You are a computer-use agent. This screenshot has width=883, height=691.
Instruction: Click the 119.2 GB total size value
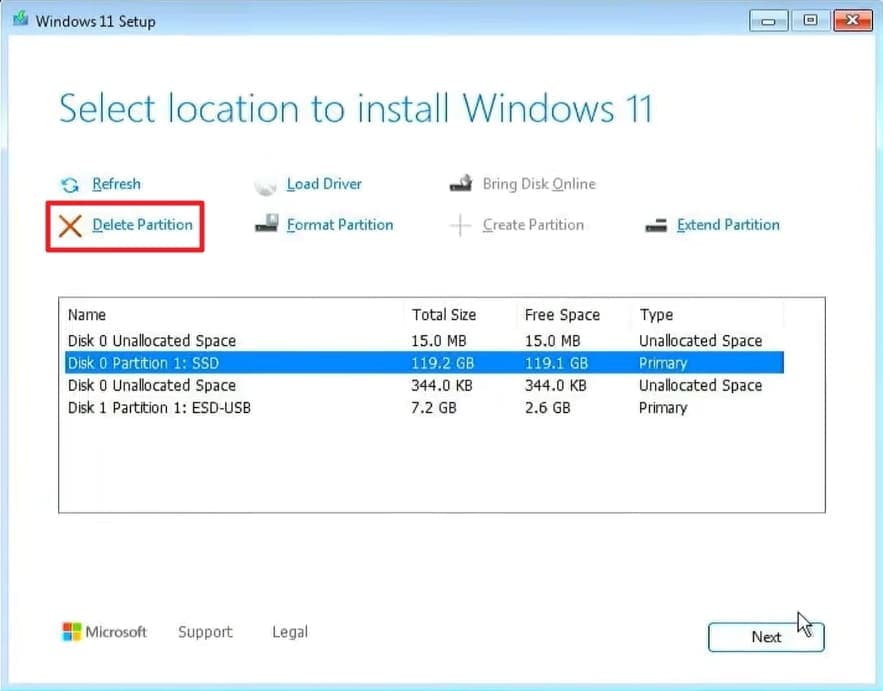tap(443, 363)
